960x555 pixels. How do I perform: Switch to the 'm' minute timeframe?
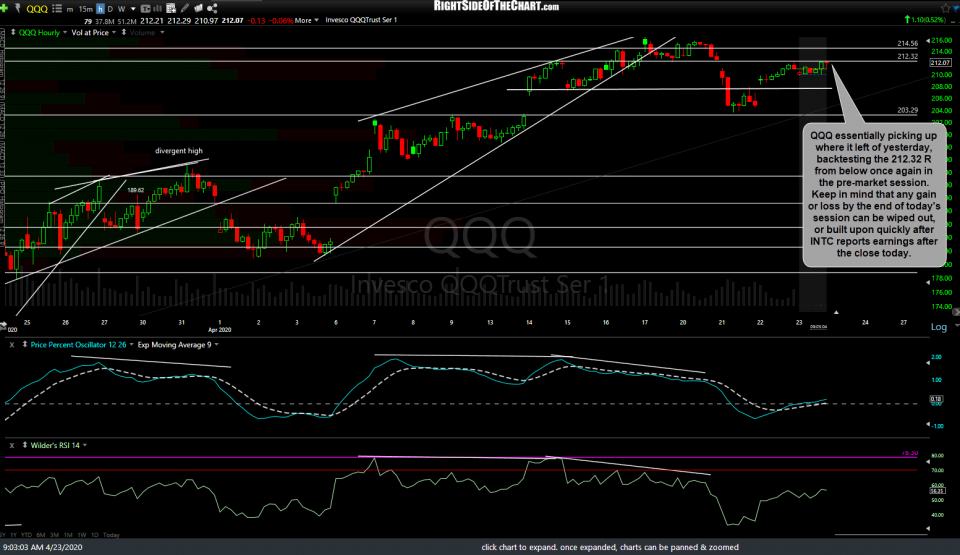pos(70,9)
